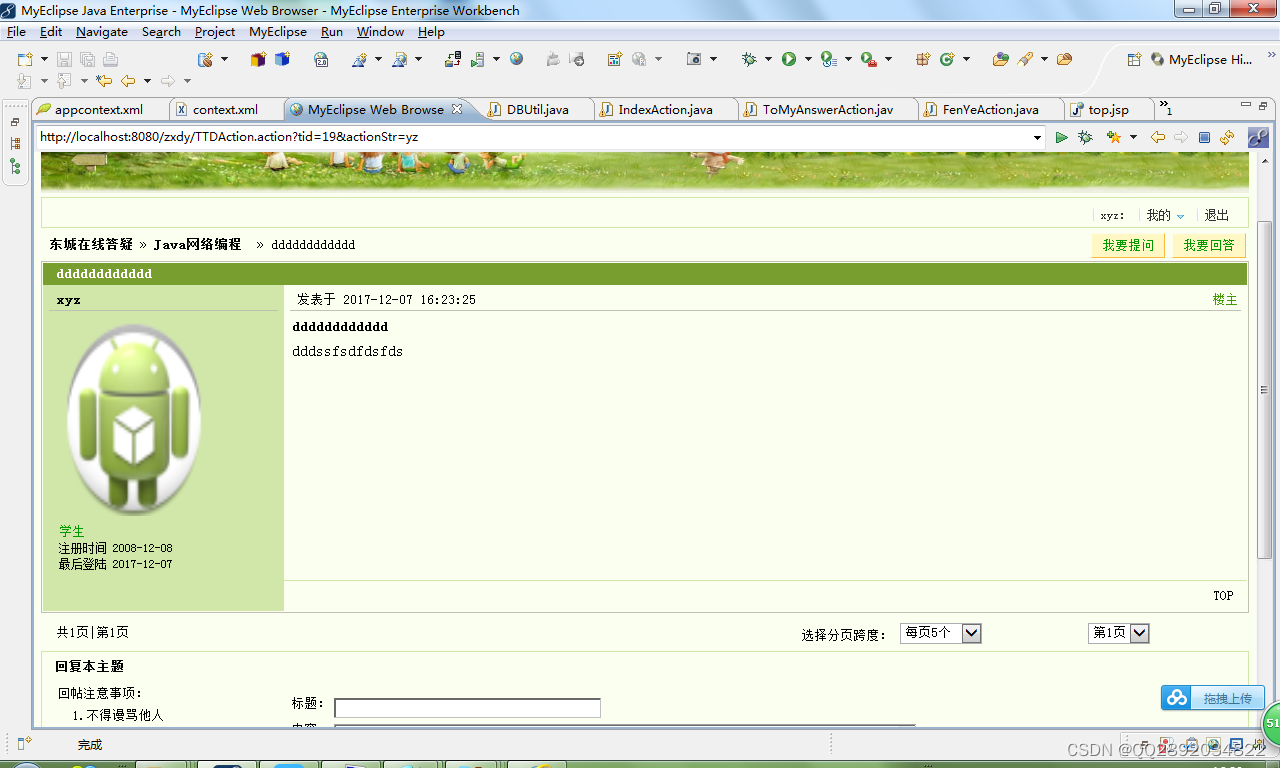Screen dimensions: 1280x768
Task: Select the Search flashlight icon in the toolbar
Action: 1027,59
